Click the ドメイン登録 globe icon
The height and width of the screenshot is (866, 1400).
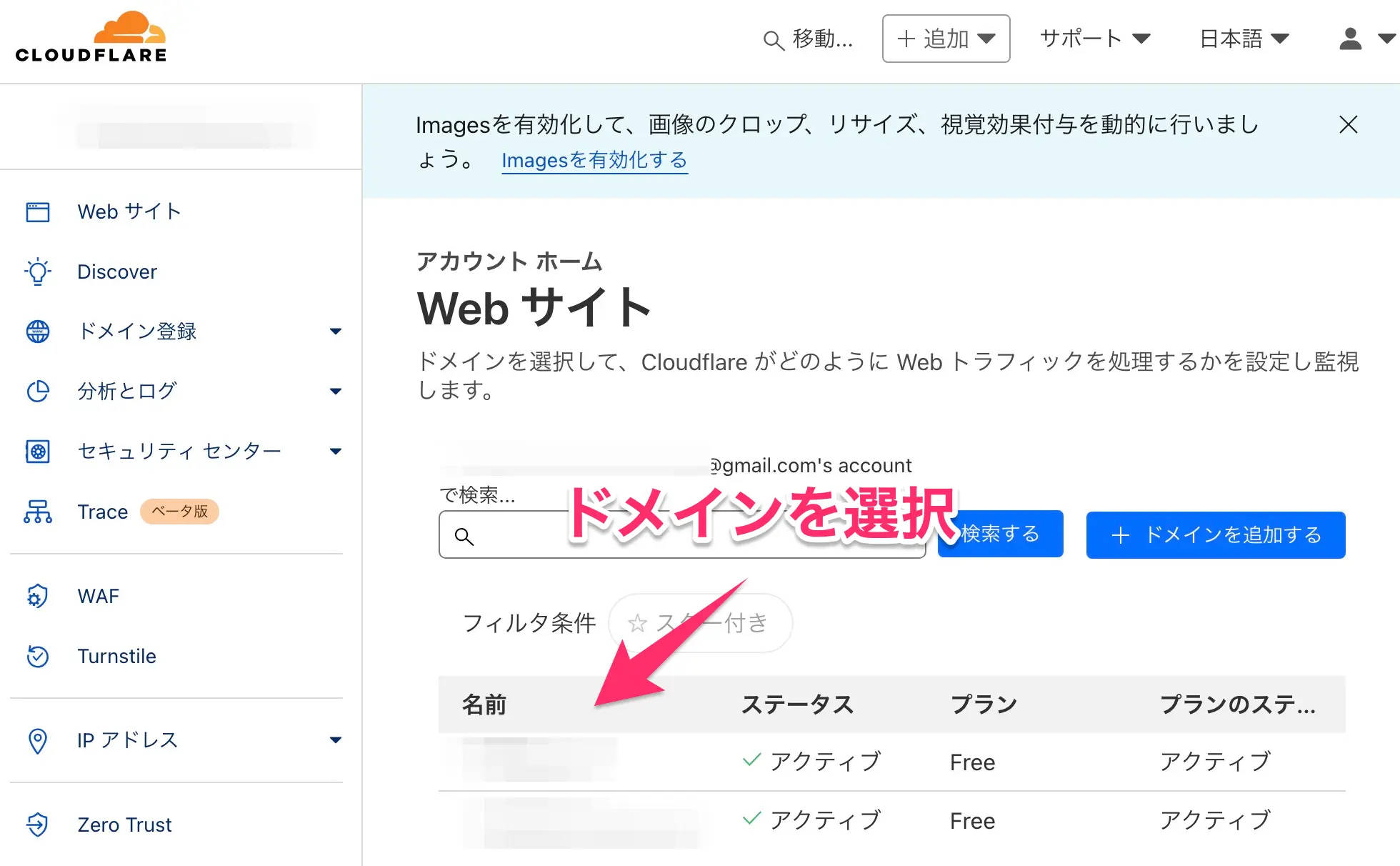[38, 332]
